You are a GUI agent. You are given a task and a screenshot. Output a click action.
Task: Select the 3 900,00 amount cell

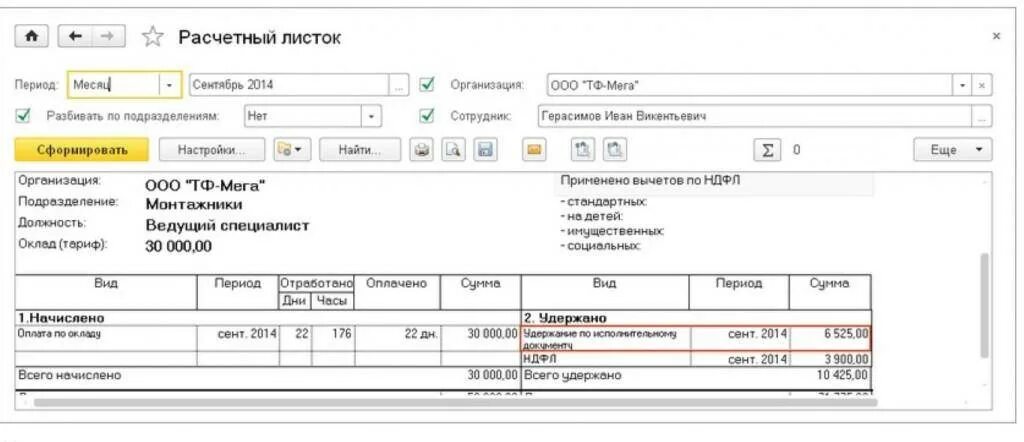[830, 359]
